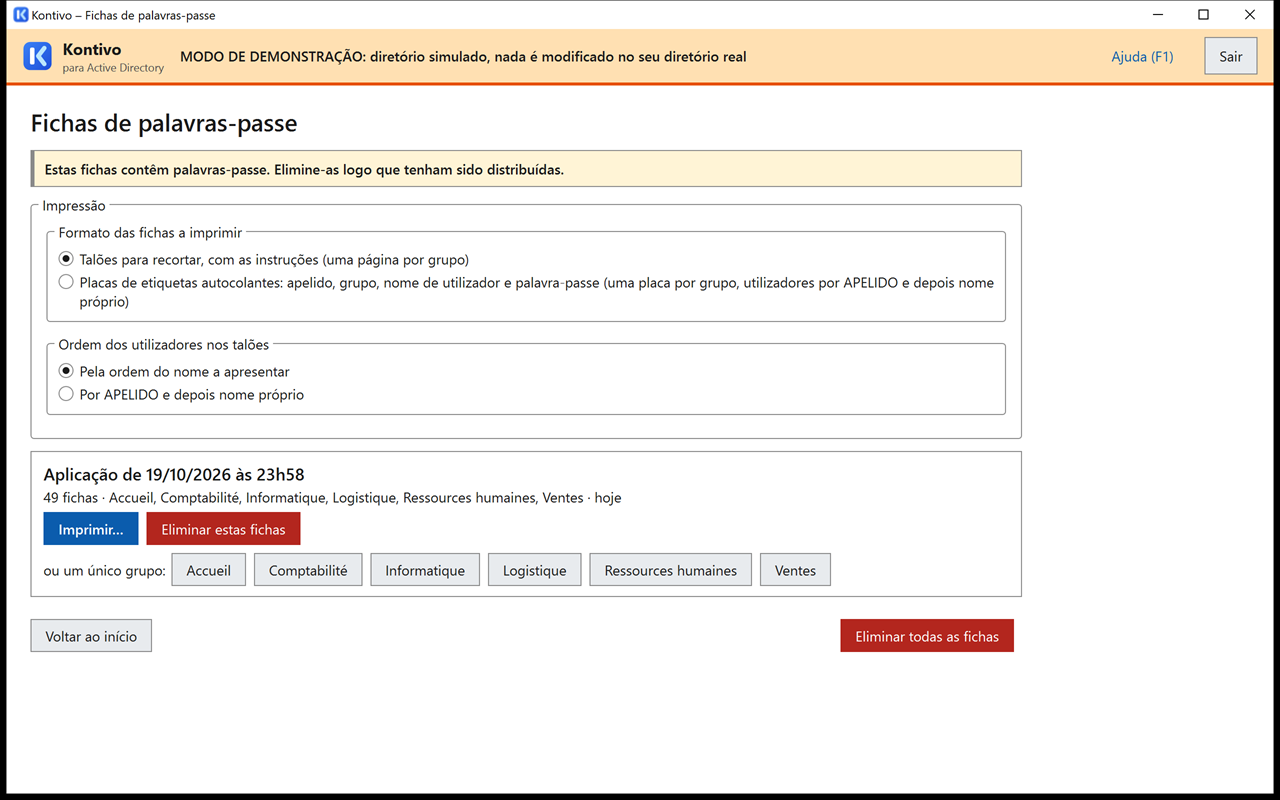The height and width of the screenshot is (800, 1280).
Task: Click the 'Fichas de palavras-passe' page title
Action: [164, 123]
